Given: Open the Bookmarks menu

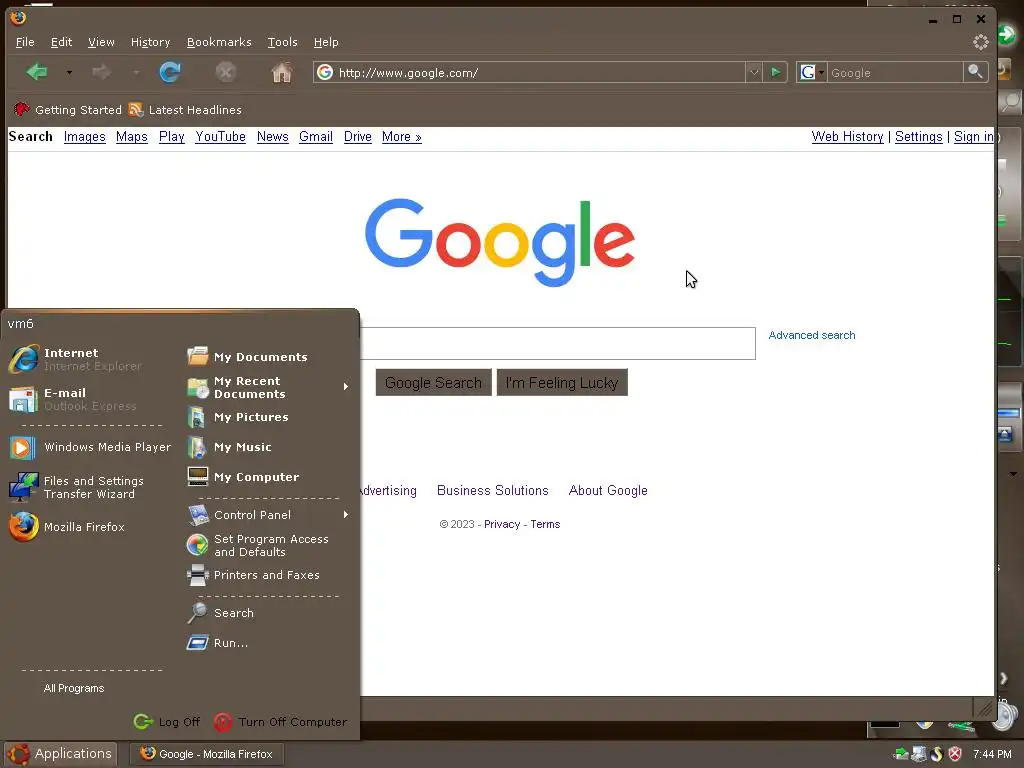Looking at the screenshot, I should [219, 42].
